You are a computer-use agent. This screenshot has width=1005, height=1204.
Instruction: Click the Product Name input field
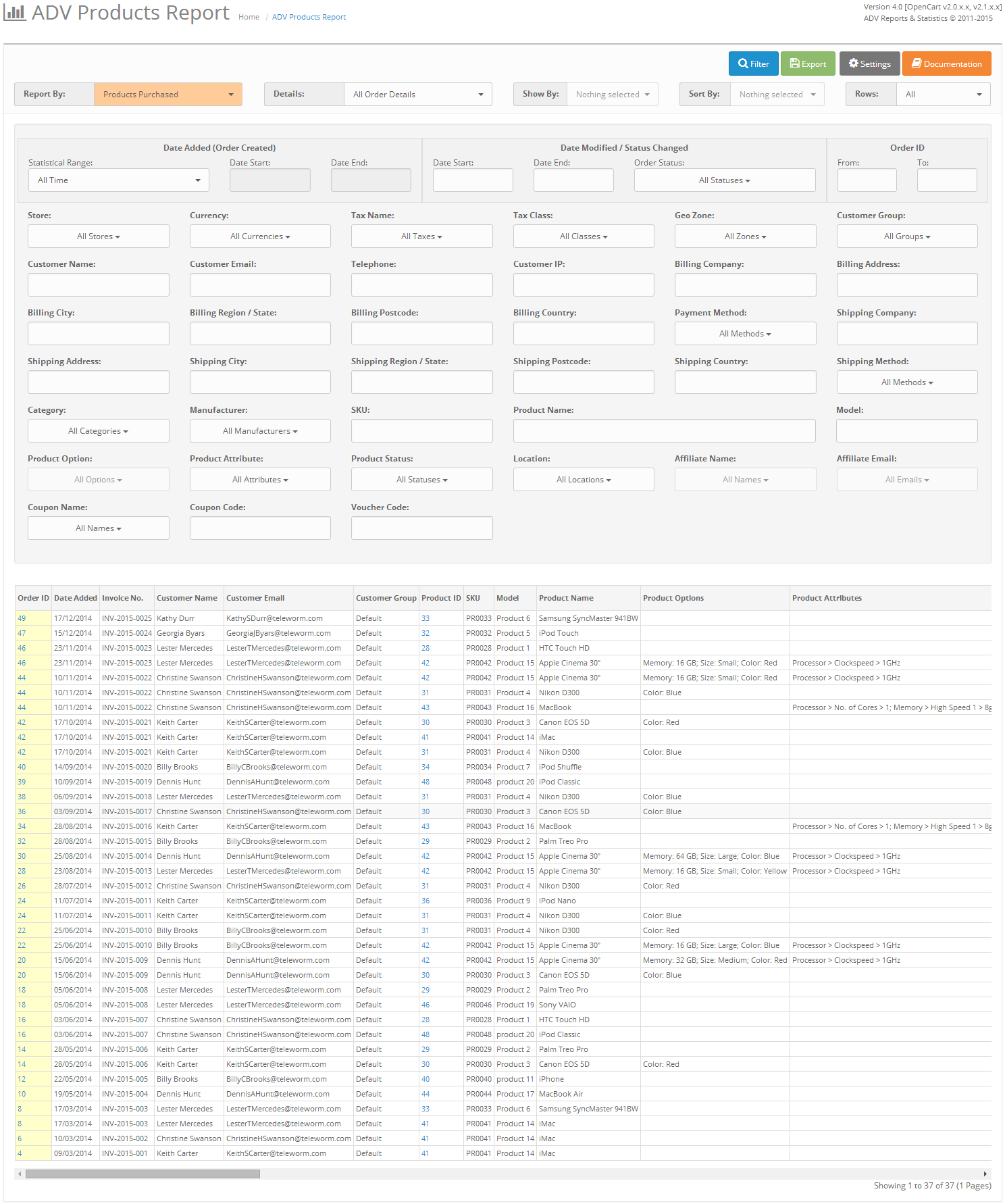(665, 431)
